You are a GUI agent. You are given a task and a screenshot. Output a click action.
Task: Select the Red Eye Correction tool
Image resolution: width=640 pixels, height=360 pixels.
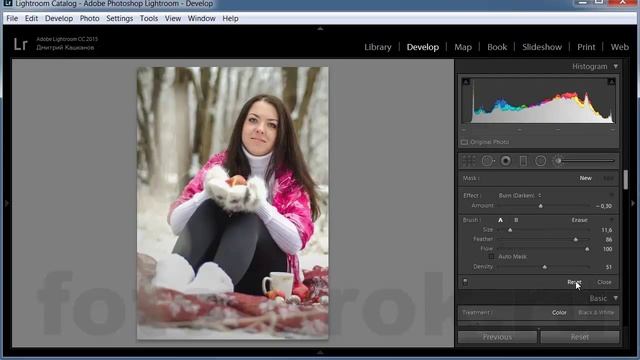click(x=506, y=161)
